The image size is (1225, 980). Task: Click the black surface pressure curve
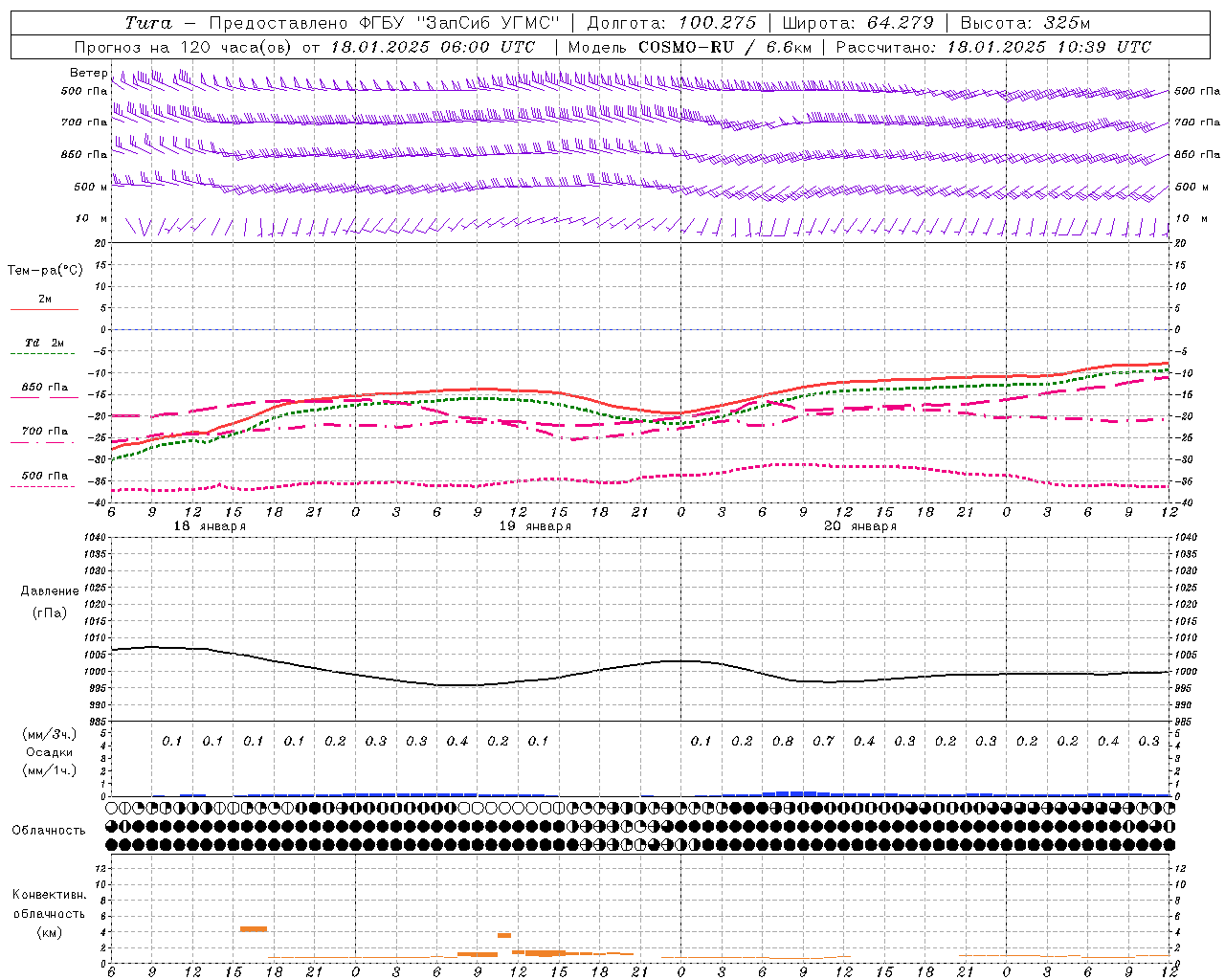point(641,666)
